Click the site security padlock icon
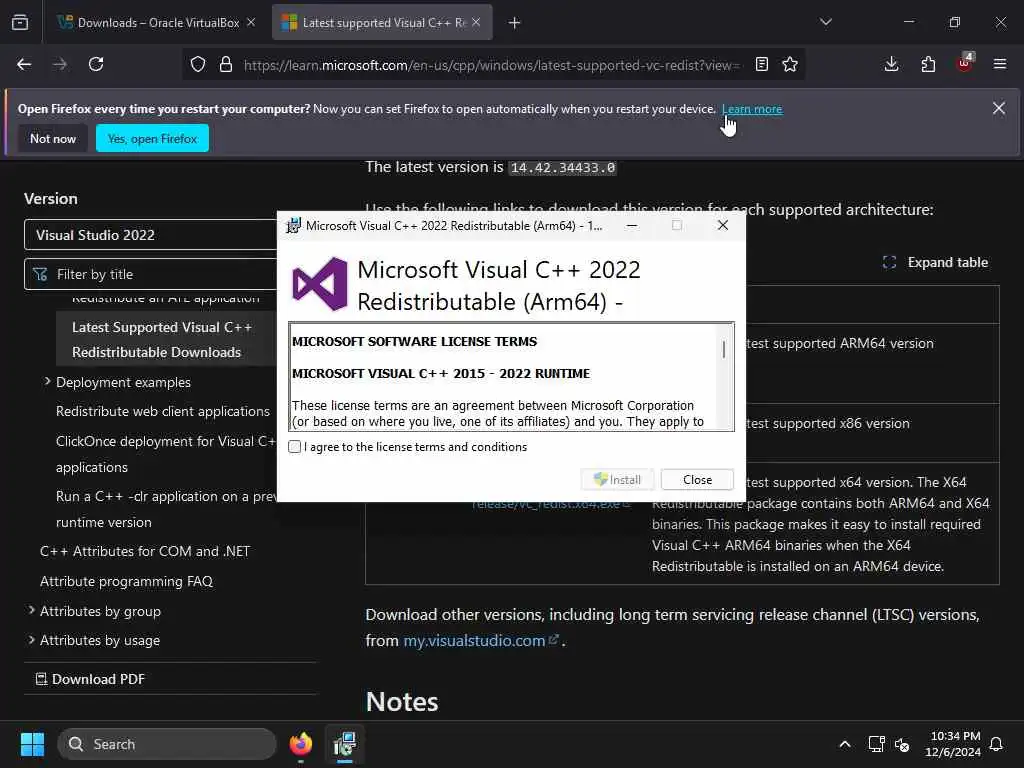 (226, 64)
